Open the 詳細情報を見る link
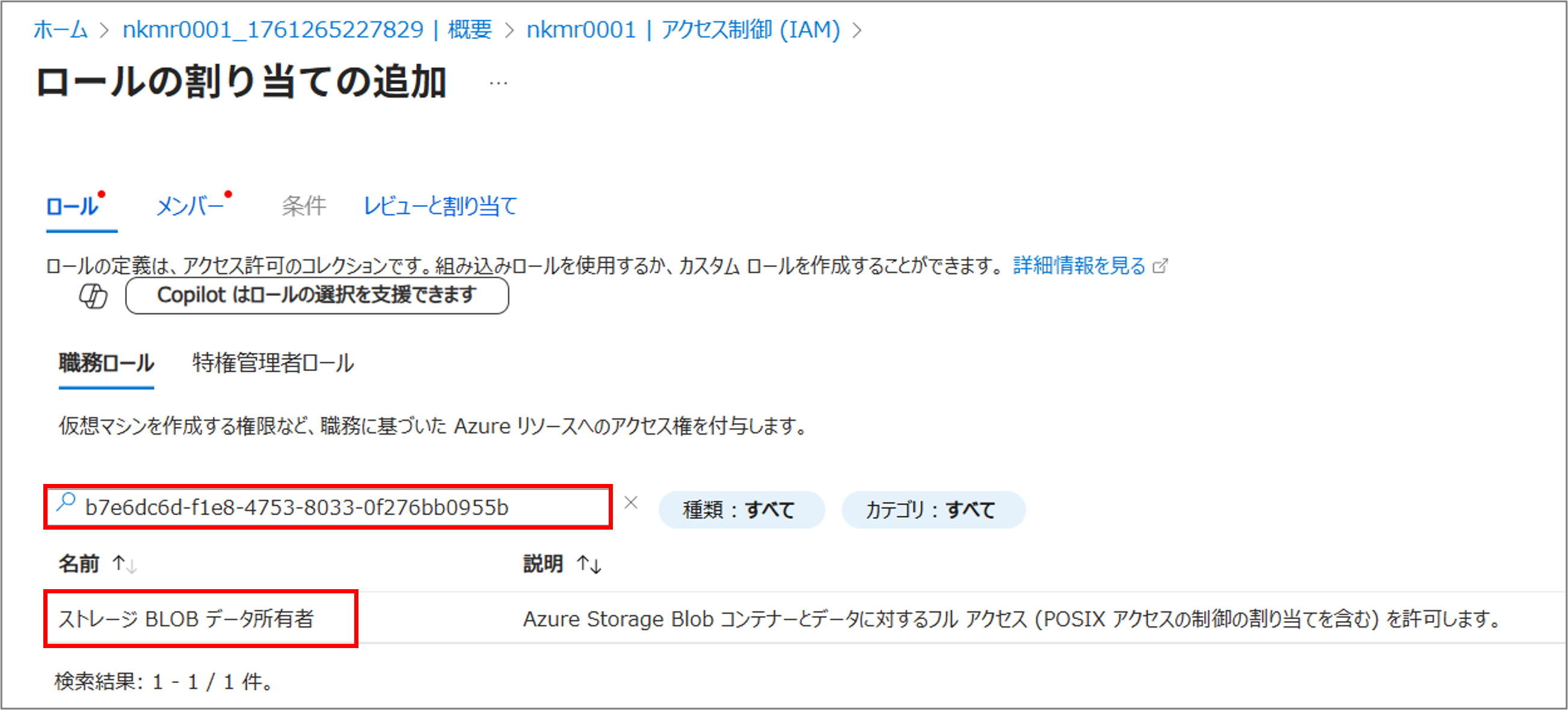This screenshot has height=710, width=1568. pyautogui.click(x=1078, y=266)
